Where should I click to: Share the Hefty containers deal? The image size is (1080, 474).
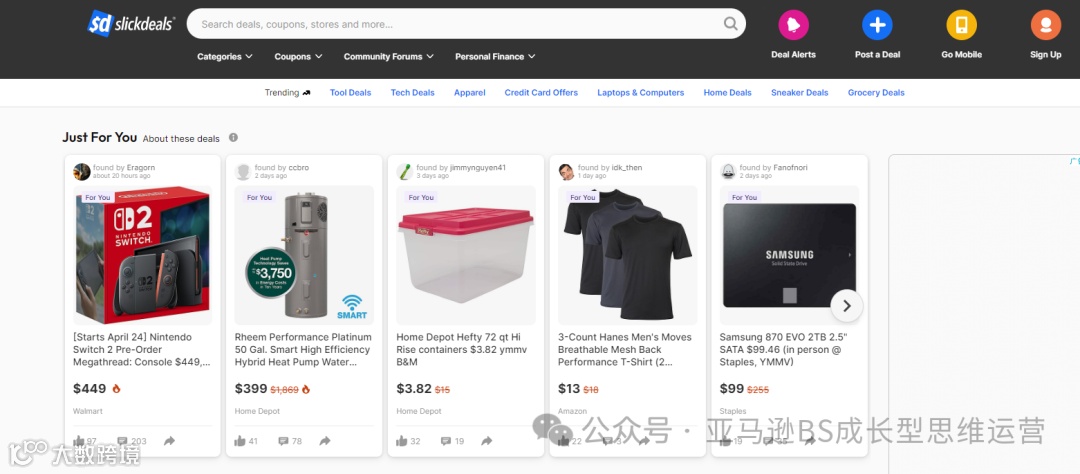(x=487, y=441)
